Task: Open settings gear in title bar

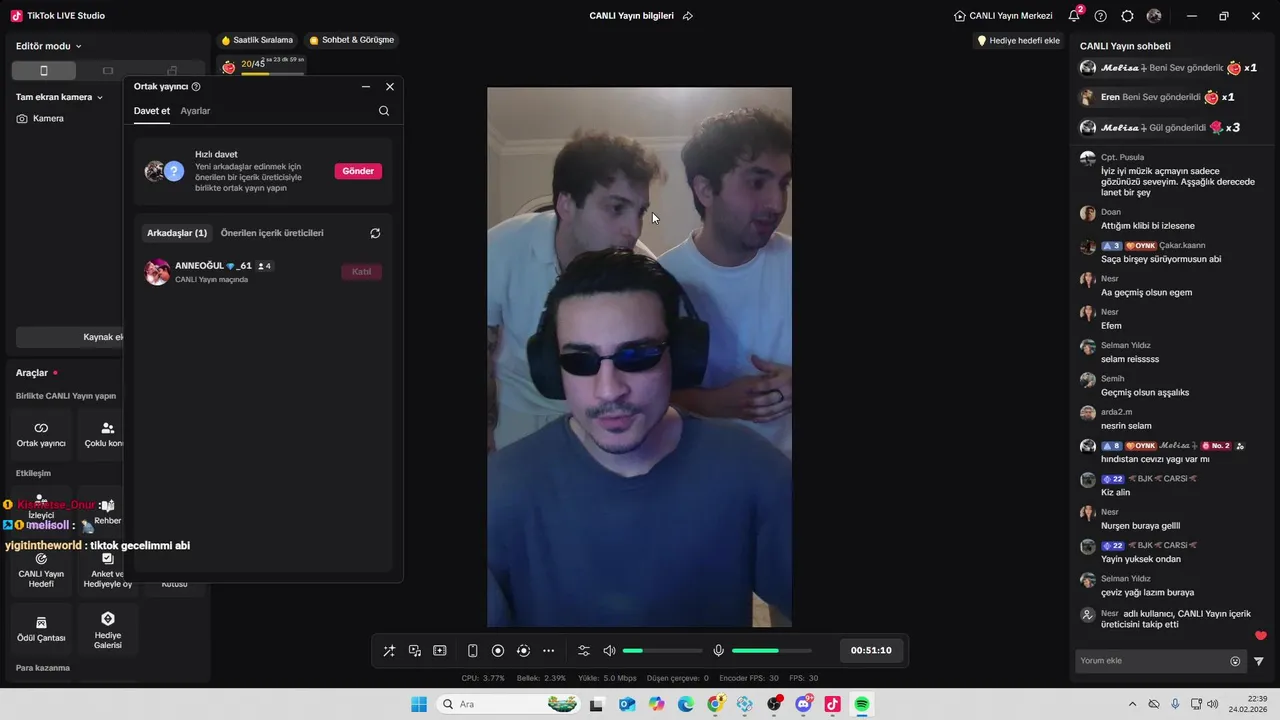Action: 1128,16
